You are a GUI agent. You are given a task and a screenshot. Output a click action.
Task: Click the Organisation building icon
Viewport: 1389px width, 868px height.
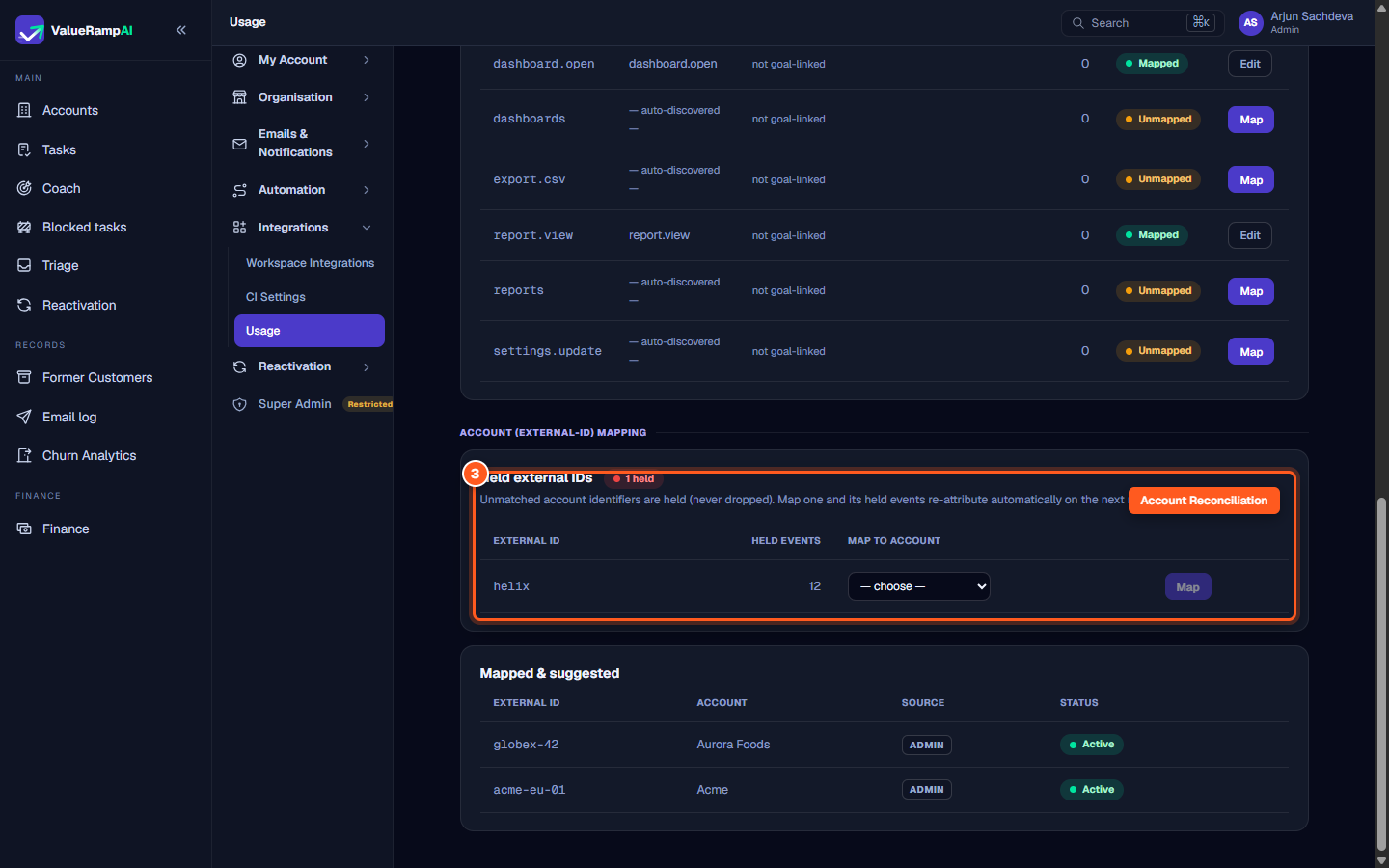pos(239,97)
